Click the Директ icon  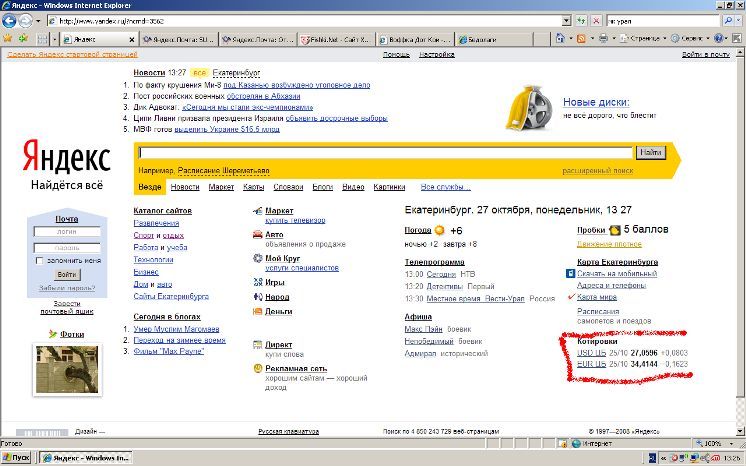[257, 345]
